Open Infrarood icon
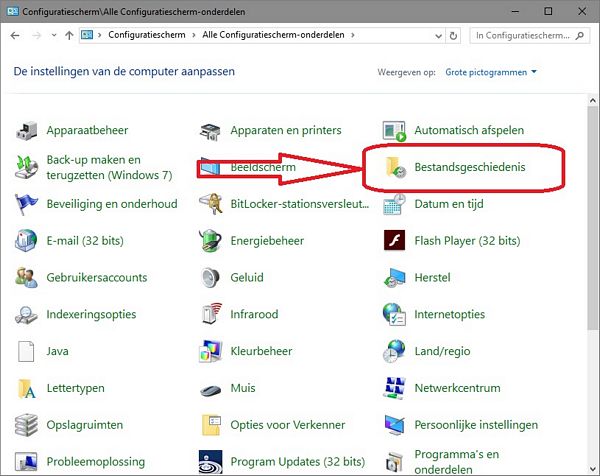This screenshot has height=476, width=600. coord(211,314)
